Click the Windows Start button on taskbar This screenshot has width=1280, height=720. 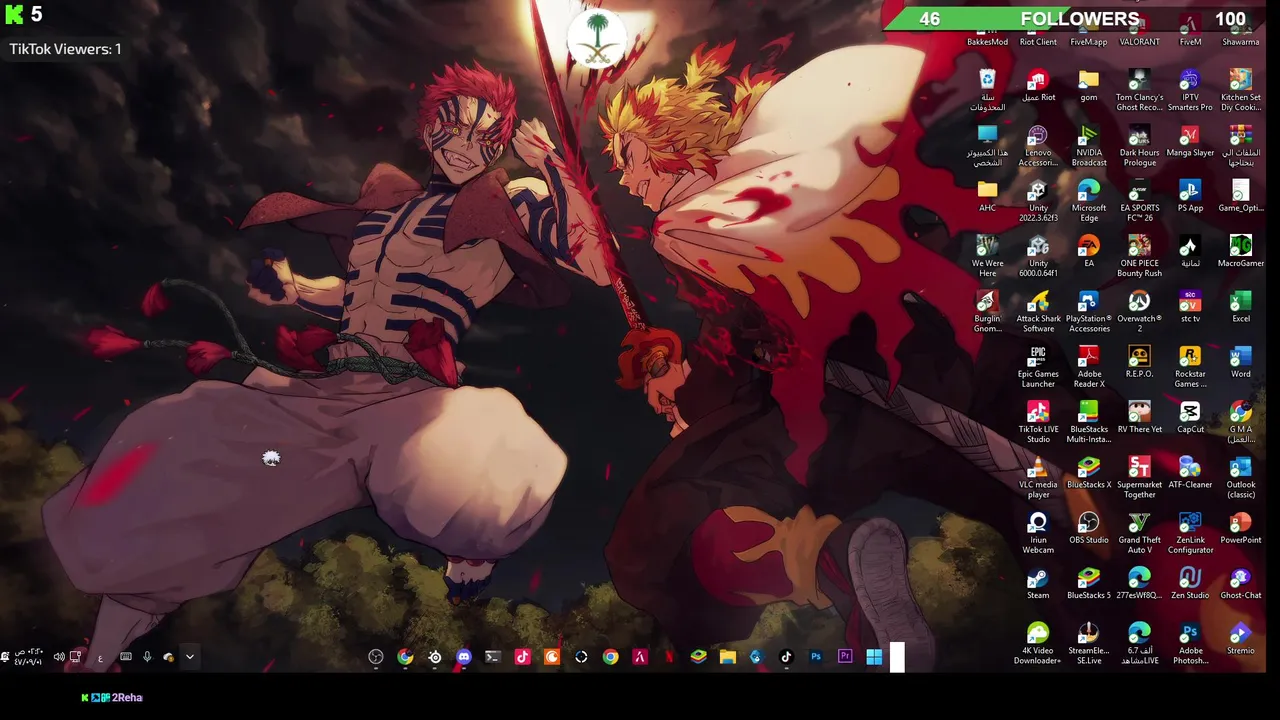click(x=874, y=657)
